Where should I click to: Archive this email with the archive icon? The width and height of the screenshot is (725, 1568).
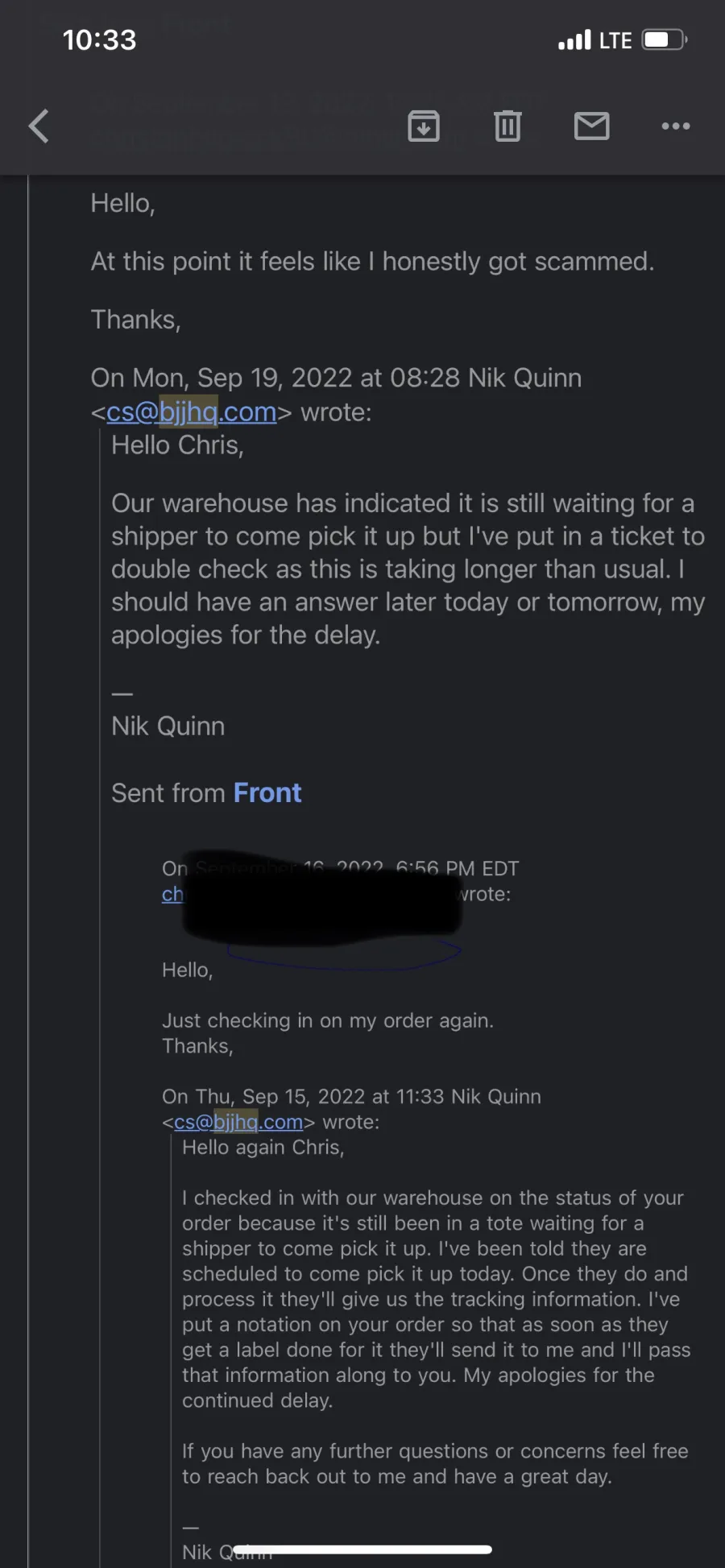[x=424, y=126]
